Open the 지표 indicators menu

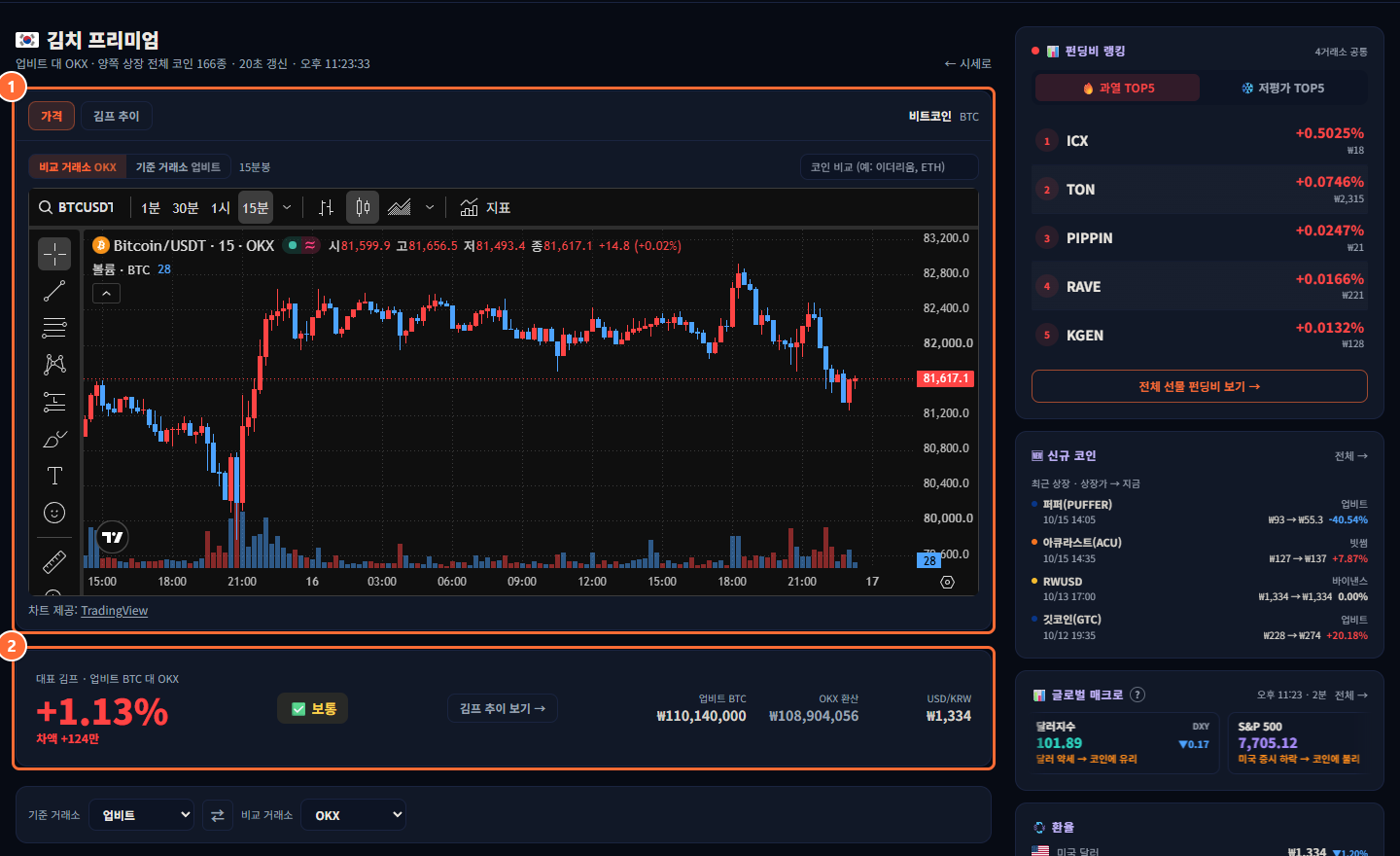pos(485,207)
